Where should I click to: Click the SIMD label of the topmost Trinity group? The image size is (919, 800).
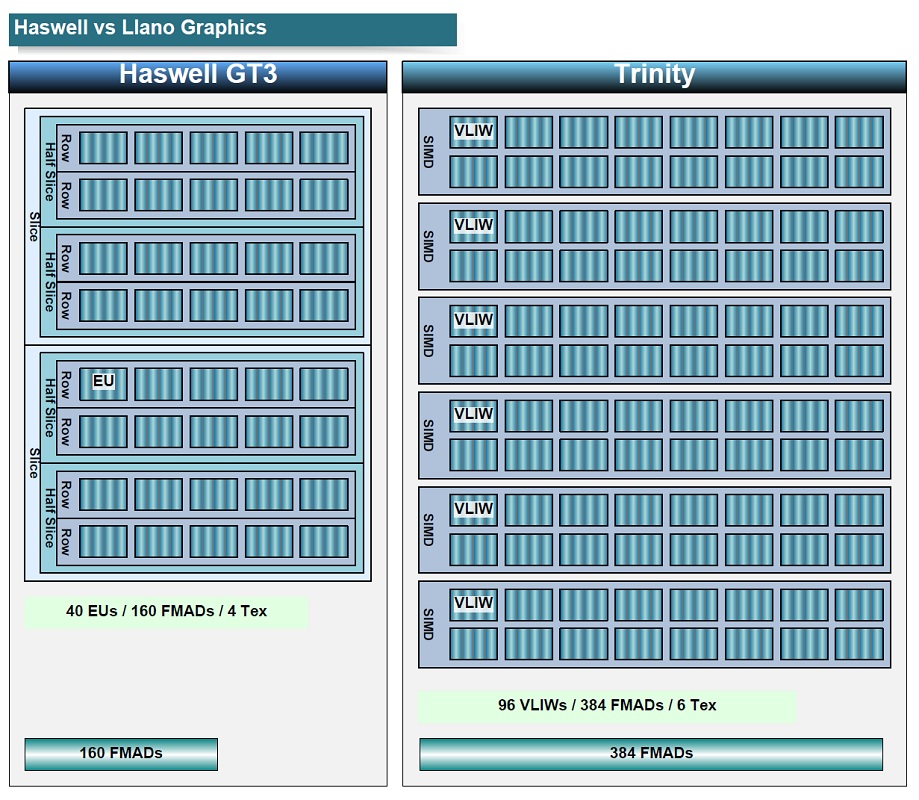(428, 151)
